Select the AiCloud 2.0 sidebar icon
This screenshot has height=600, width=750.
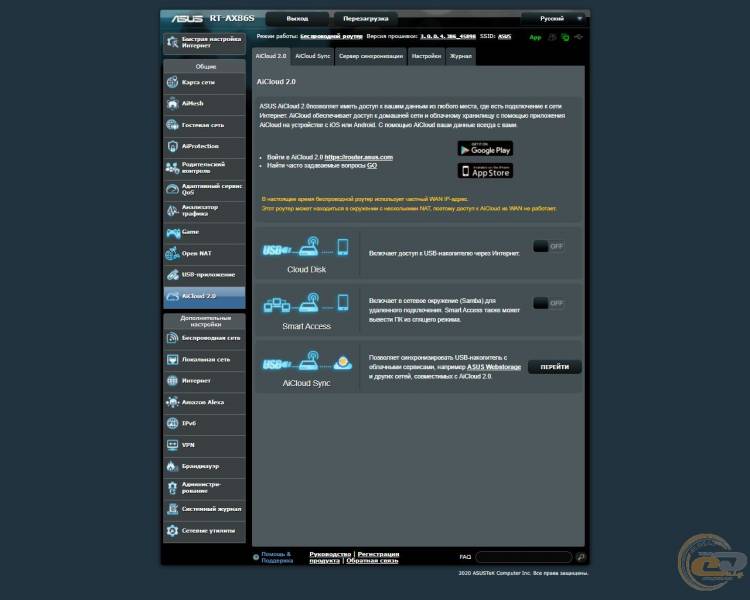tap(173, 296)
